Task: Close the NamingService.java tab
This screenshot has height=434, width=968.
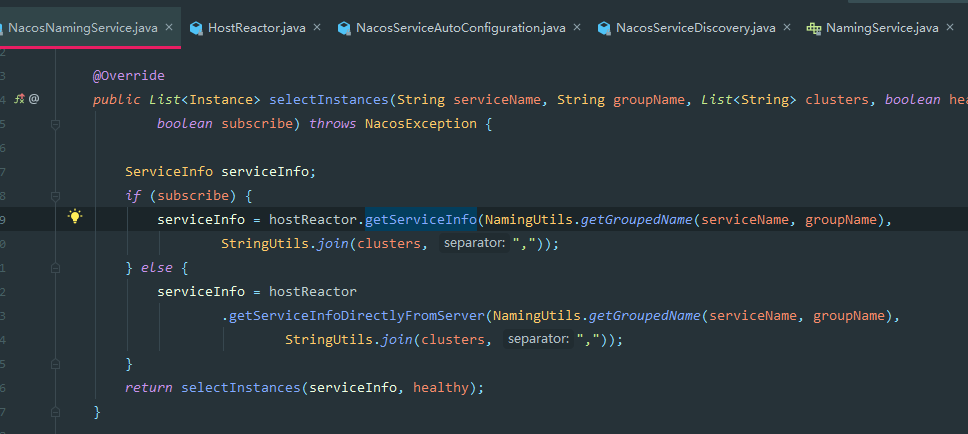Action: coord(950,27)
